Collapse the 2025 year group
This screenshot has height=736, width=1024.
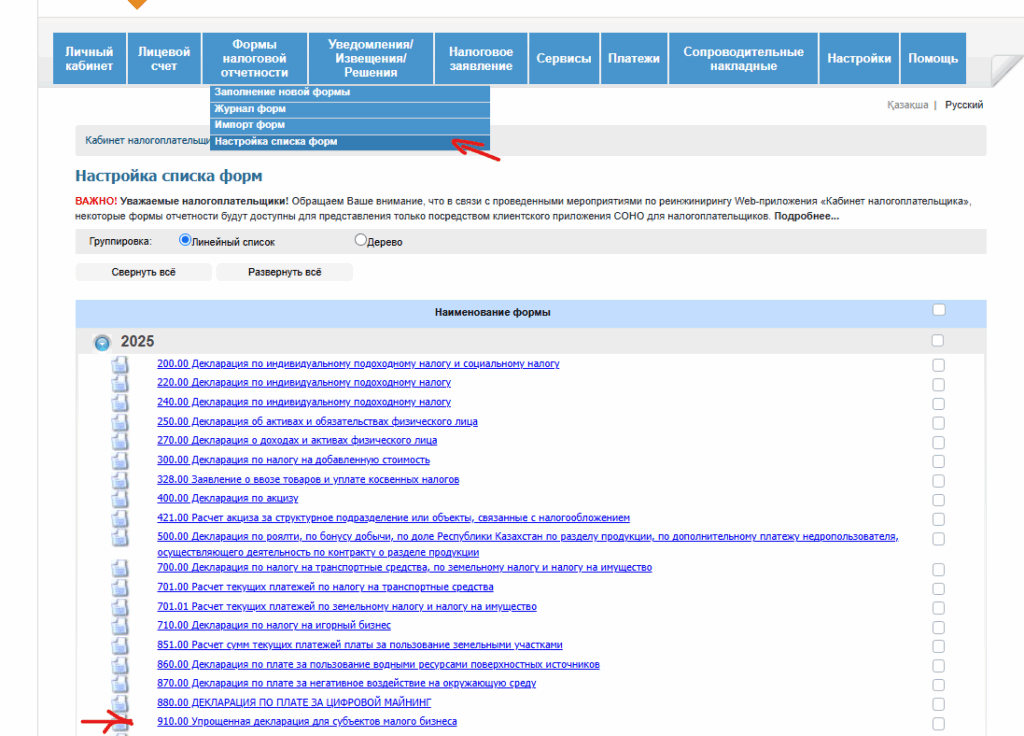click(102, 342)
